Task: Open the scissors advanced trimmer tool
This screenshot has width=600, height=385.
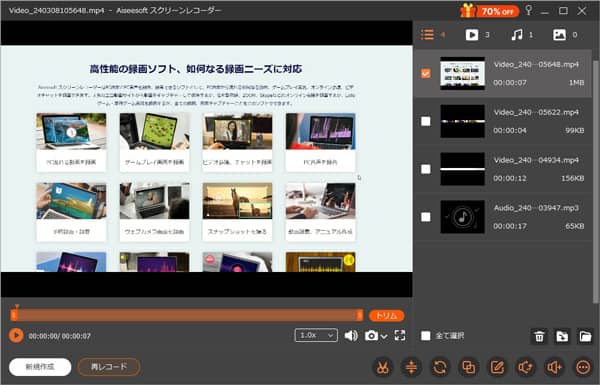Action: (x=382, y=367)
